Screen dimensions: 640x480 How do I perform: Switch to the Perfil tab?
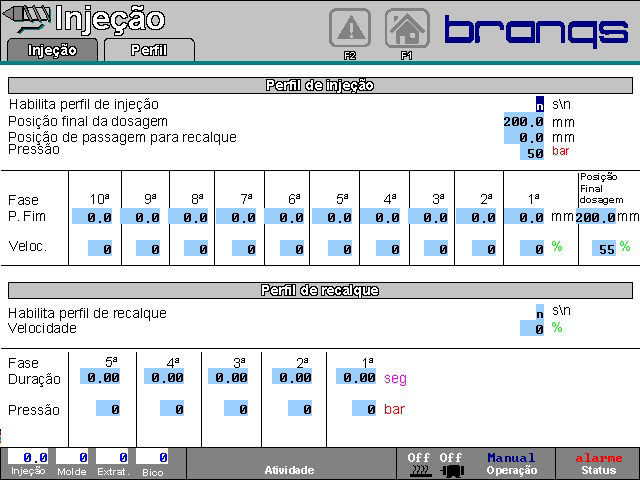pyautogui.click(x=148, y=49)
